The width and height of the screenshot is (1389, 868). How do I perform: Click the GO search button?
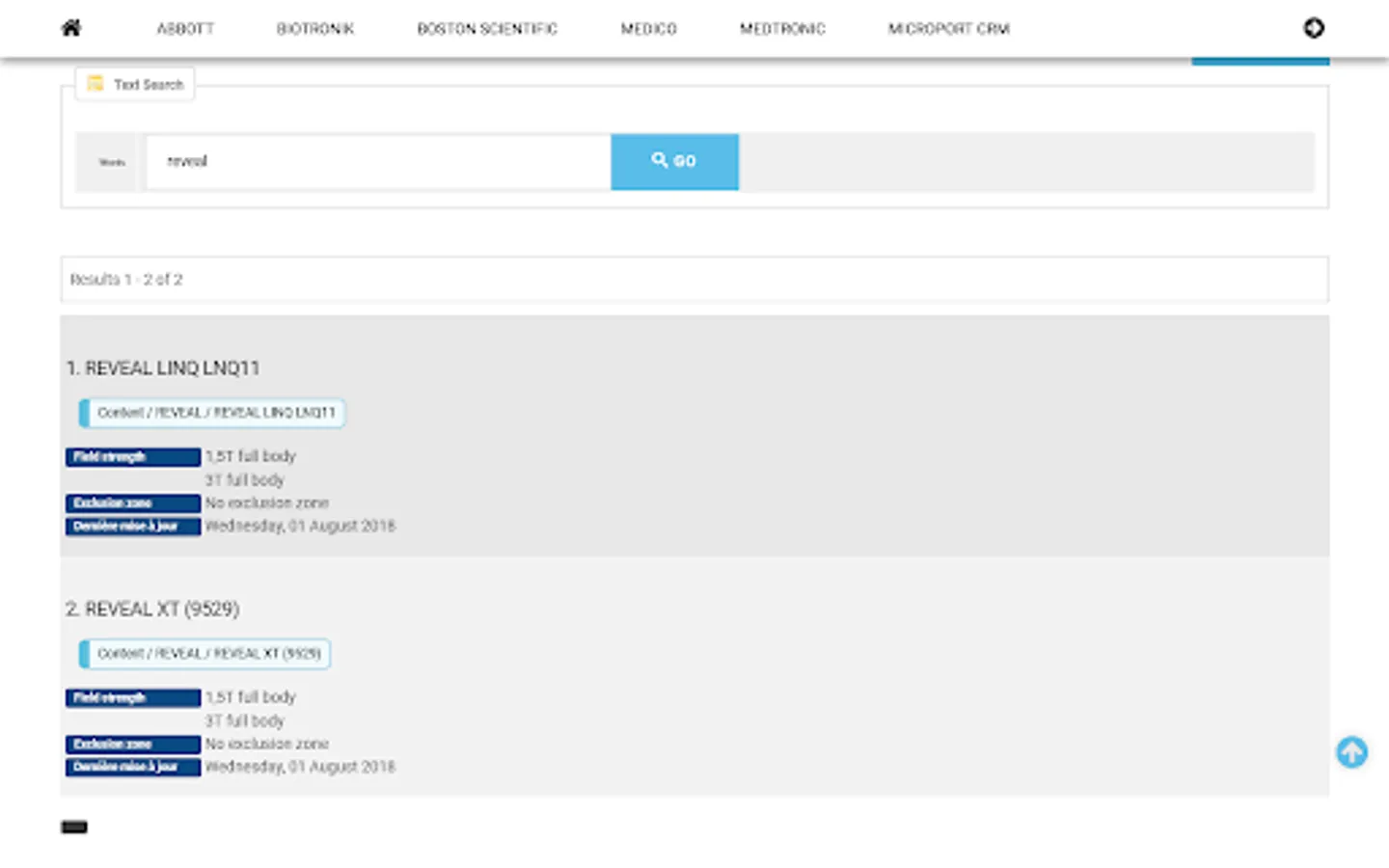(674, 161)
